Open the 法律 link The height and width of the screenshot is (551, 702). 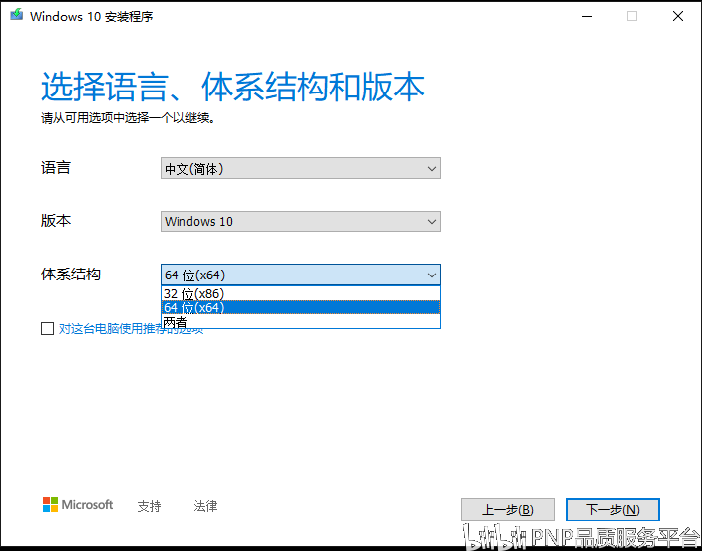205,506
